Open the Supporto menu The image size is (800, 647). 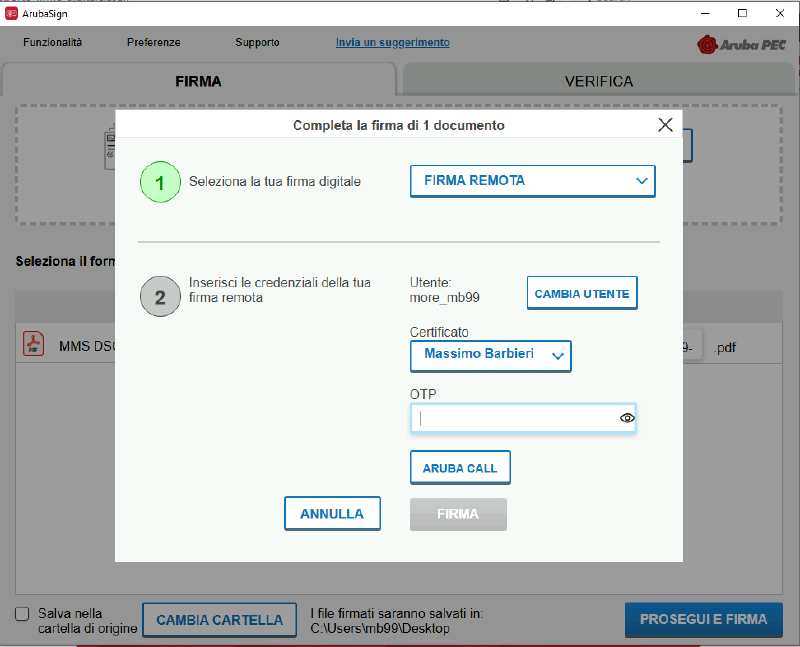[x=257, y=42]
